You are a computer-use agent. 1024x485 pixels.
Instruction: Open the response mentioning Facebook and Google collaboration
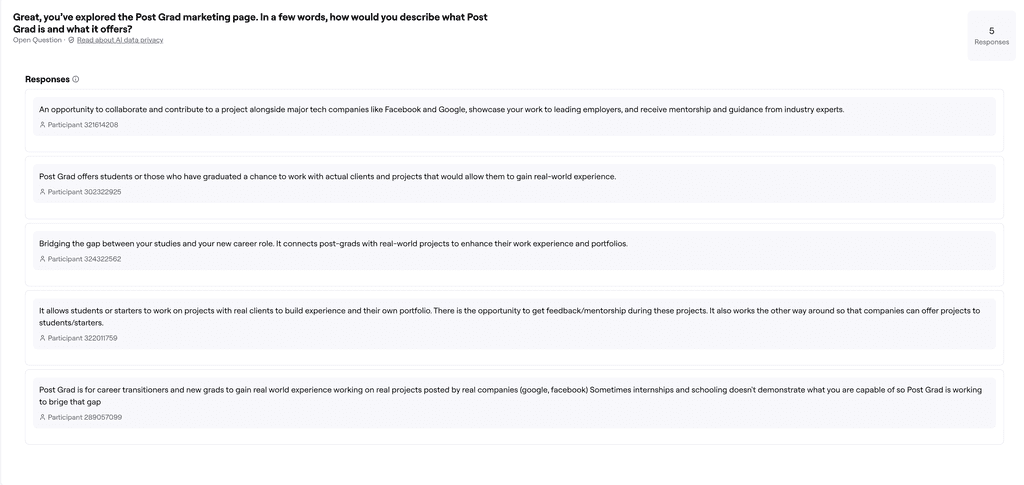pyautogui.click(x=514, y=117)
